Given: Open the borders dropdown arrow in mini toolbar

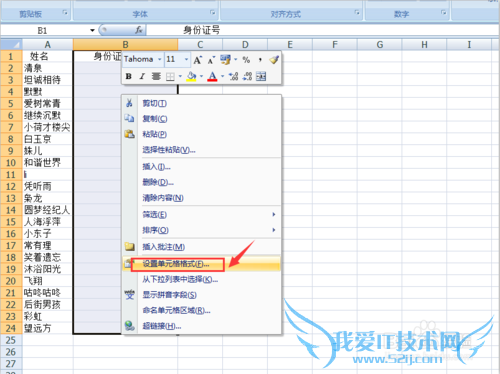Looking at the screenshot, I should (180, 76).
